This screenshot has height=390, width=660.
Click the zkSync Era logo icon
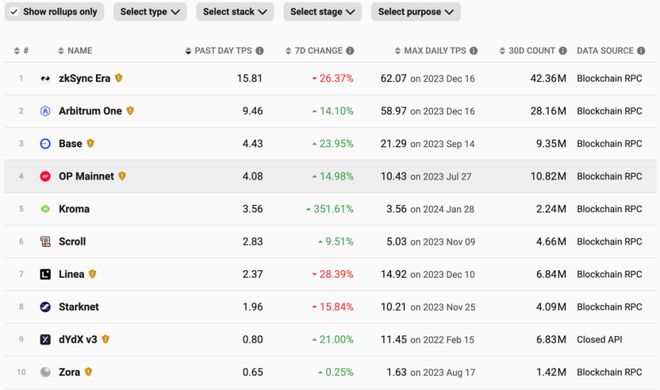tap(45, 78)
